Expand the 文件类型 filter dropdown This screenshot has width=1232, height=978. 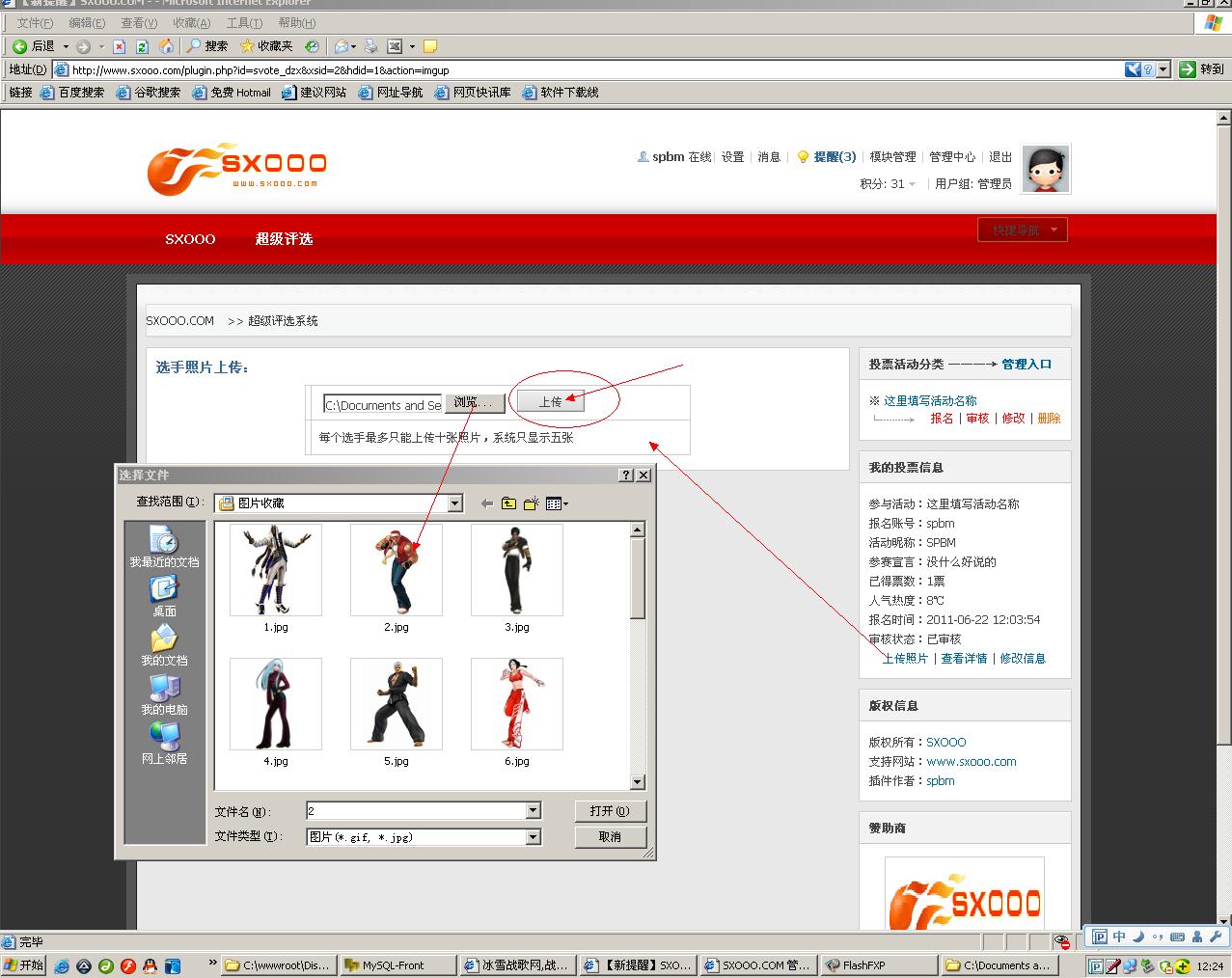tap(533, 837)
